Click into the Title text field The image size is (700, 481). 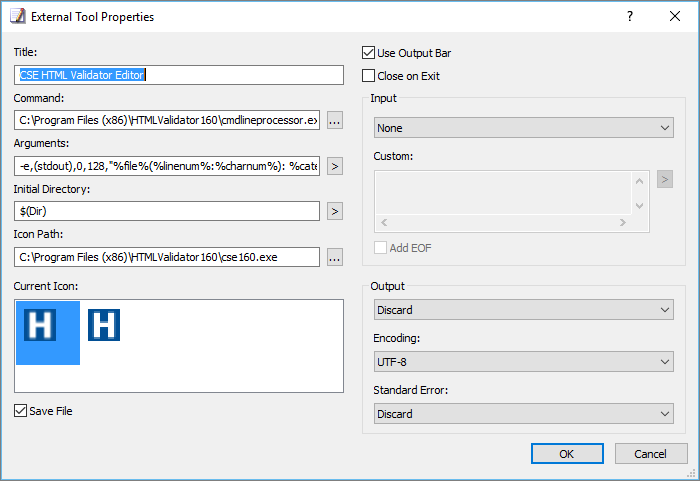point(179,75)
